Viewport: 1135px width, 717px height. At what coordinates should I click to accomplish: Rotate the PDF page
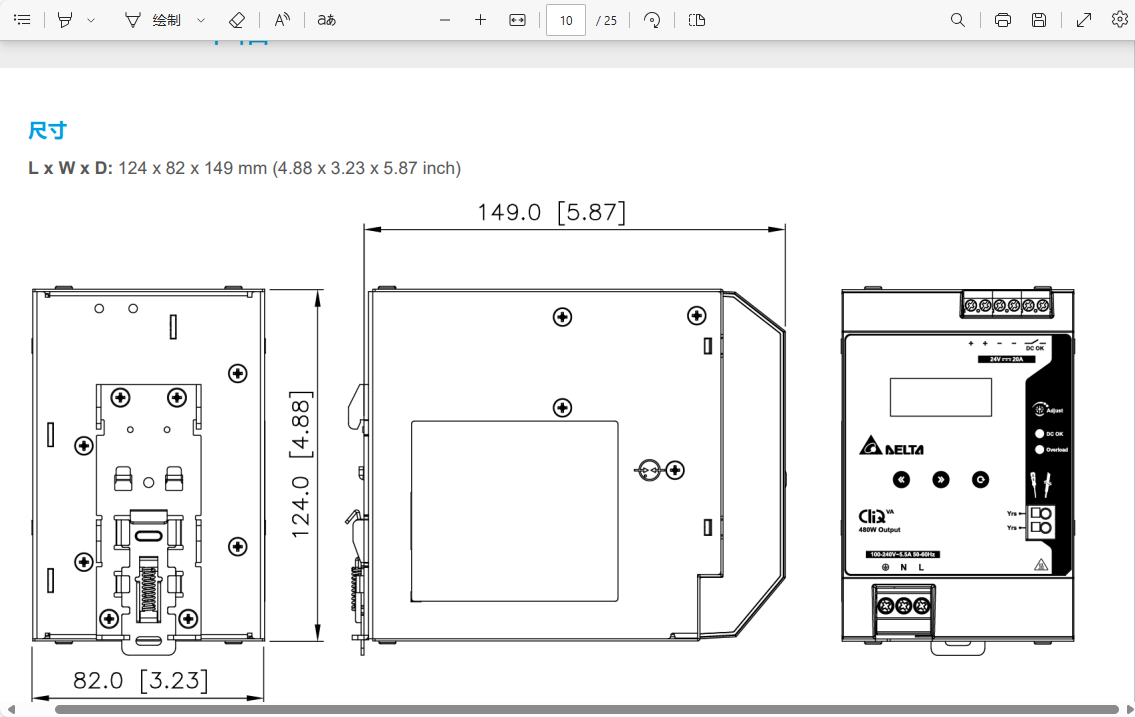click(652, 20)
